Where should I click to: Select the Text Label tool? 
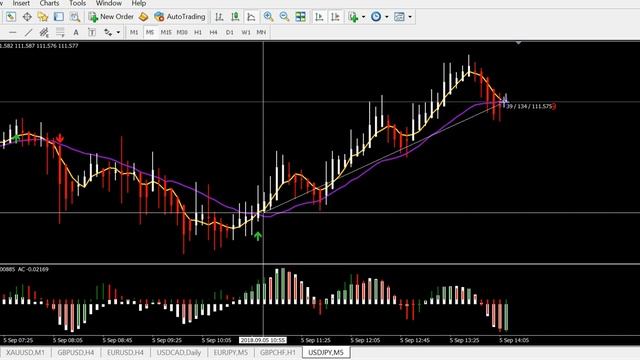coord(92,32)
